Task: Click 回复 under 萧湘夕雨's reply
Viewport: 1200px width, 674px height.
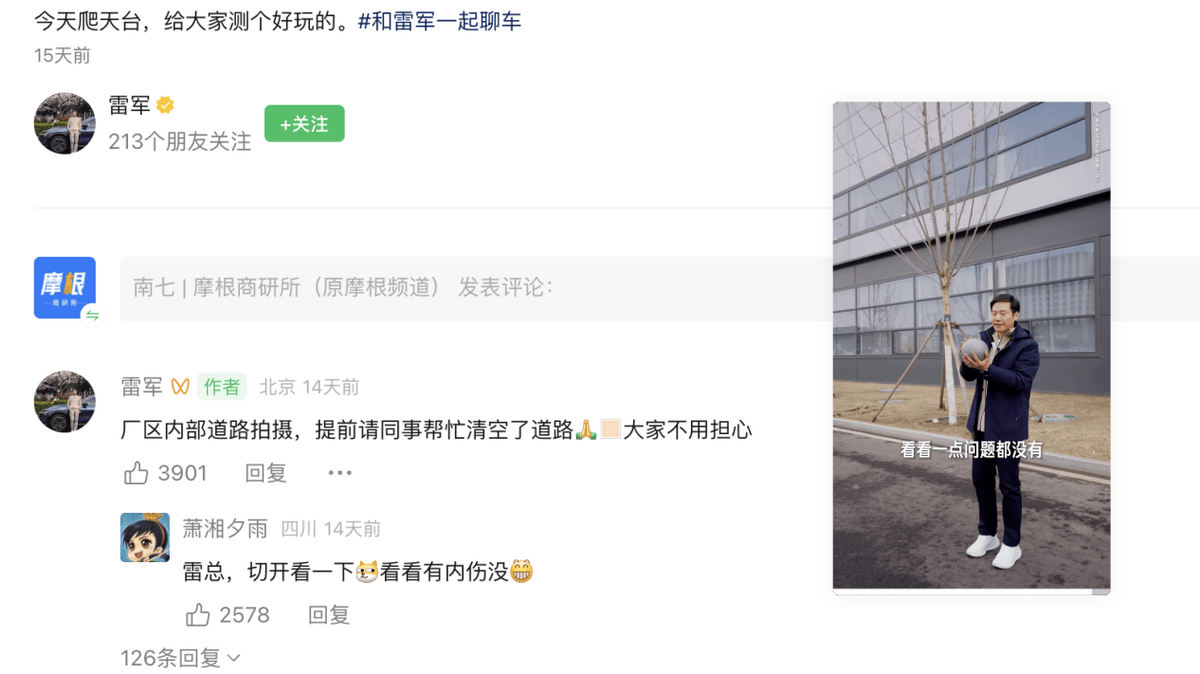Action: click(x=329, y=615)
